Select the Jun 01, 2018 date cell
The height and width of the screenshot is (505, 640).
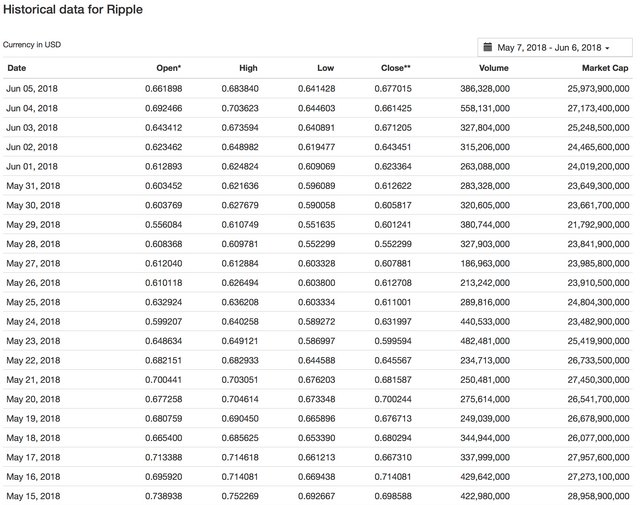32,166
